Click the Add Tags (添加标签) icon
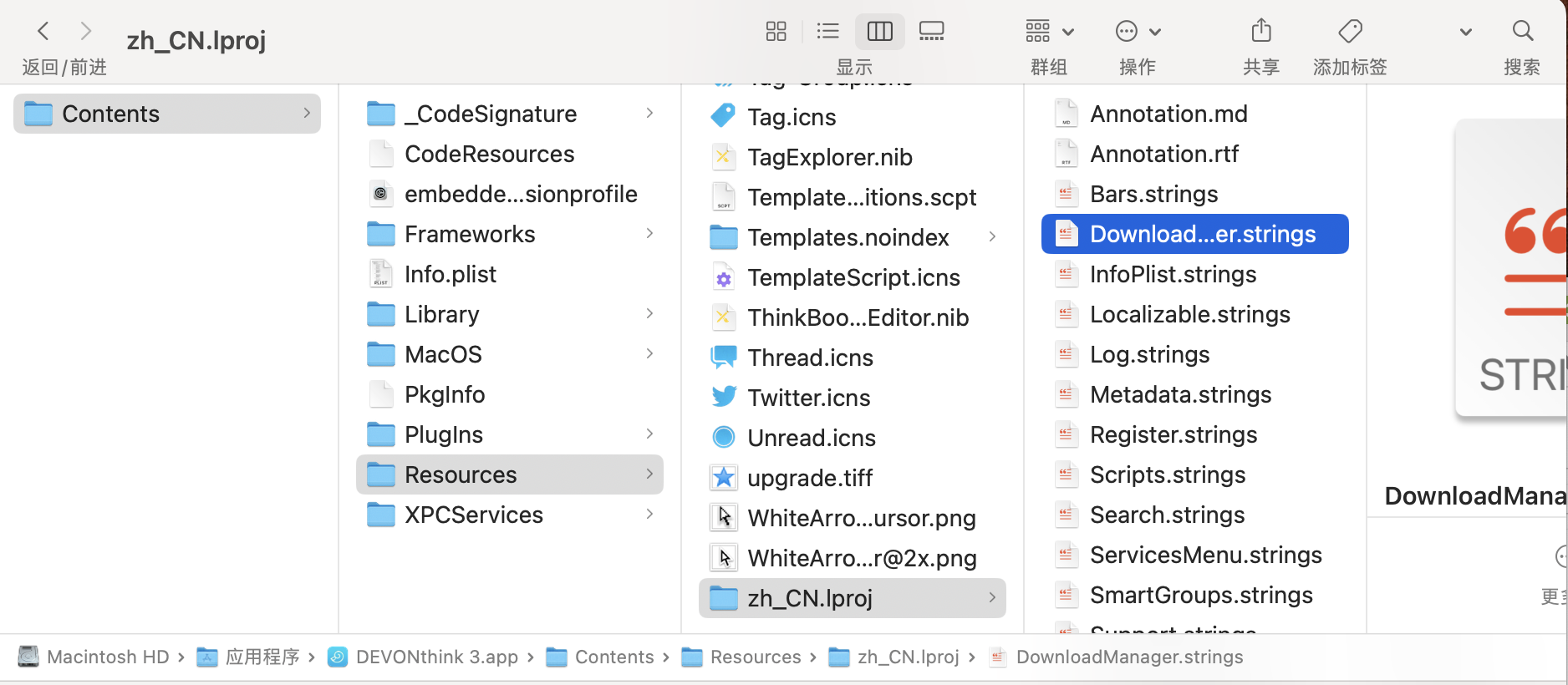Viewport: 1568px width, 685px height. coord(1350,32)
